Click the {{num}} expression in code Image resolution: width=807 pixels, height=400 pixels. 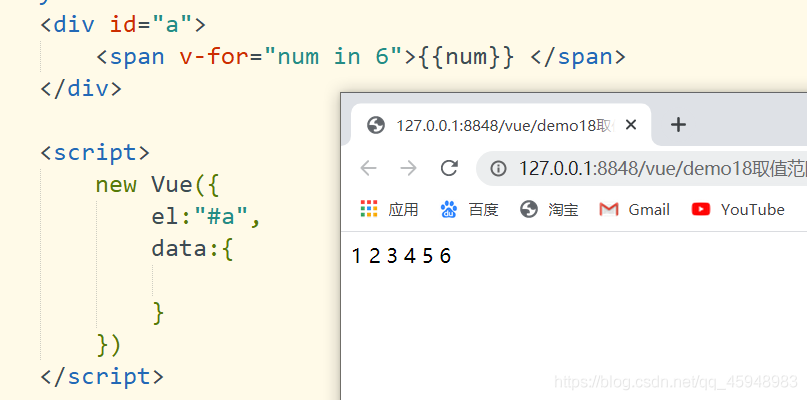tap(466, 57)
